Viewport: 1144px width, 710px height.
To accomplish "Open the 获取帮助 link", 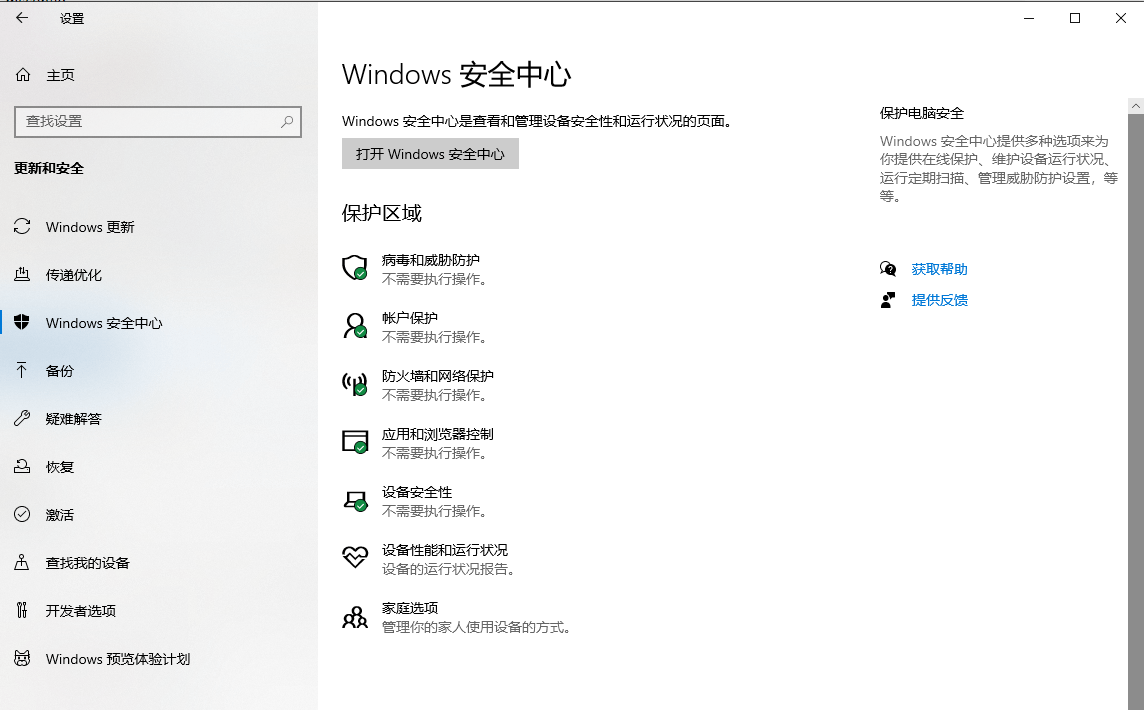I will [x=939, y=269].
